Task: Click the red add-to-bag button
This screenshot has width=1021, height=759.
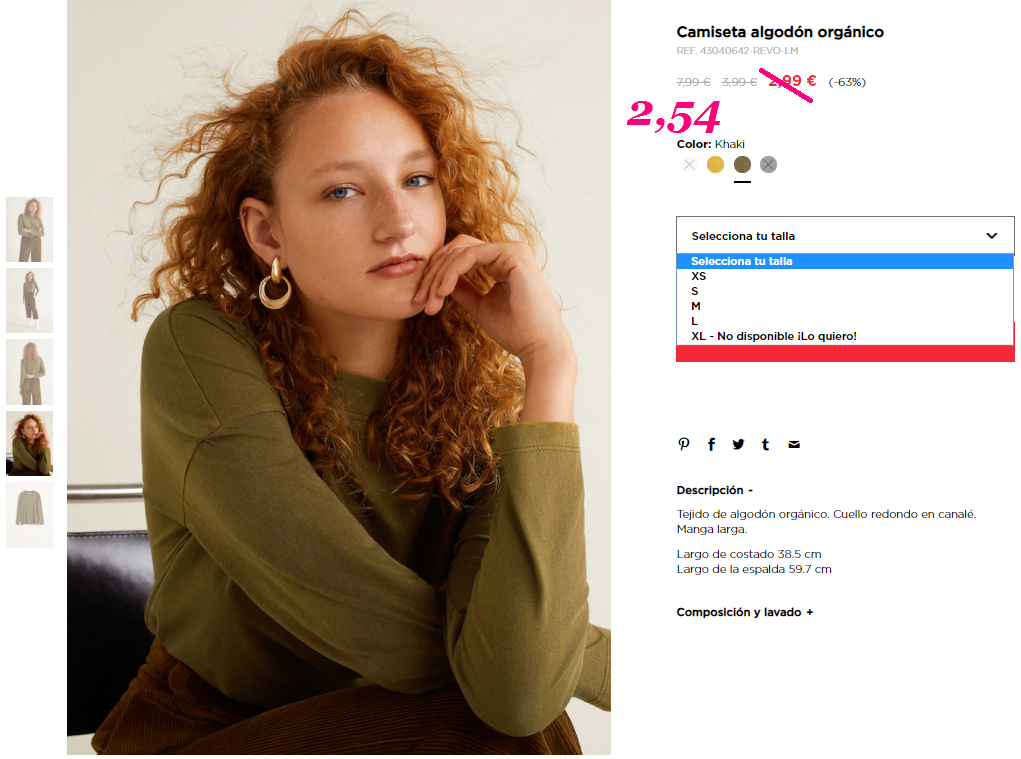Action: click(x=845, y=353)
